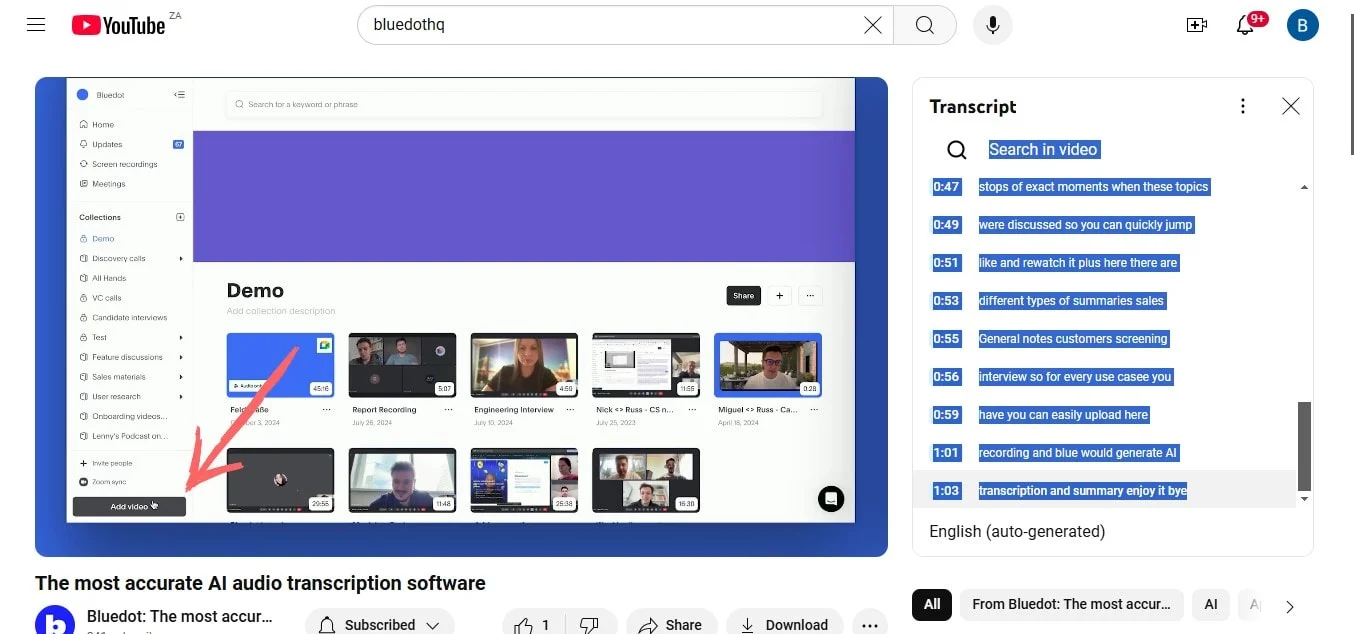Expand Sales materials collection in video
1354x634 pixels.
pos(181,377)
